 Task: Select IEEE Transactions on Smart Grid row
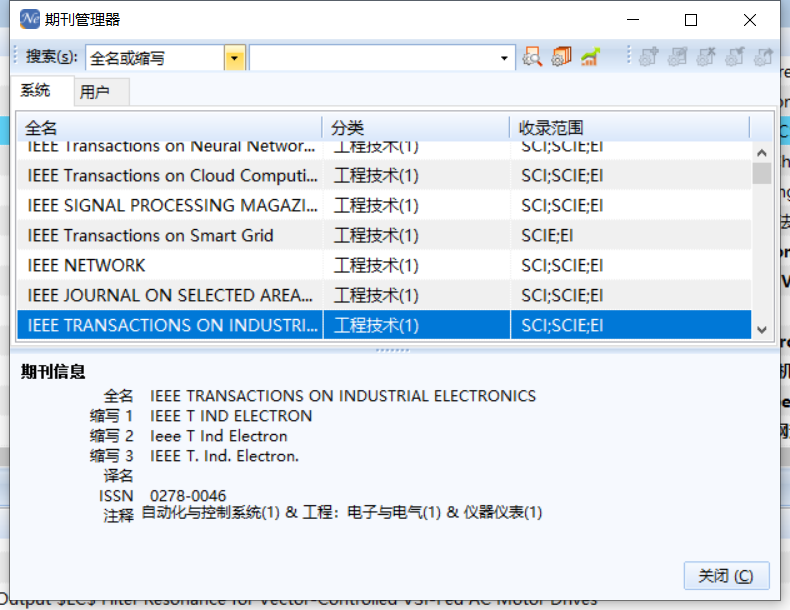click(x=384, y=235)
